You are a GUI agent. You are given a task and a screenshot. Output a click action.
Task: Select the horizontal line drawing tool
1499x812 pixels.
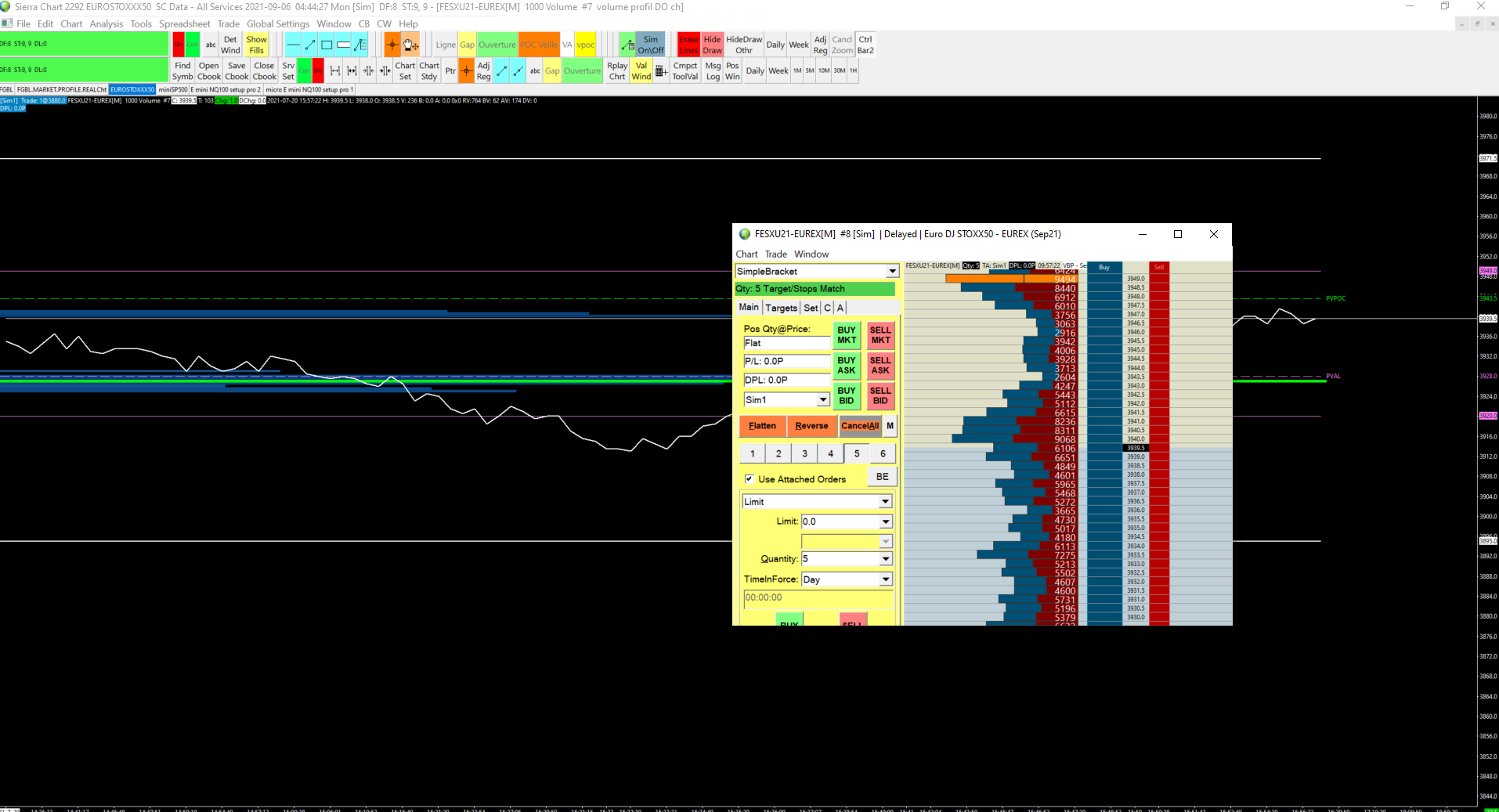(292, 45)
